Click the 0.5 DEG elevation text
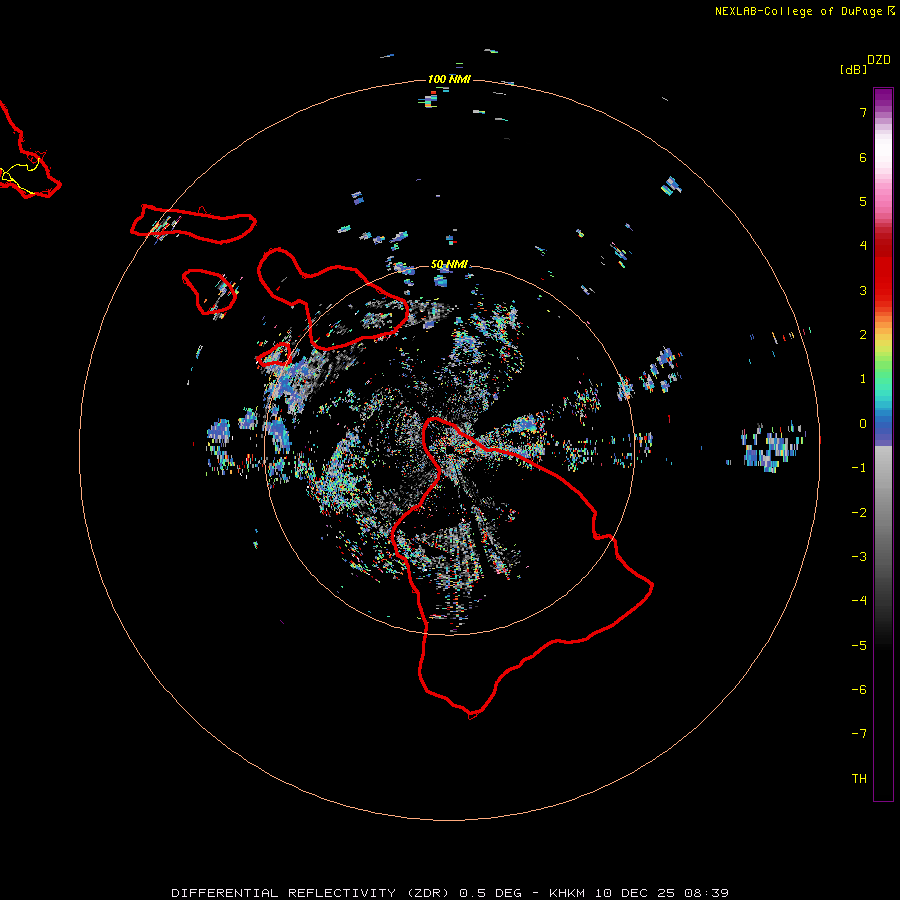Image resolution: width=900 pixels, height=900 pixels. (x=491, y=893)
